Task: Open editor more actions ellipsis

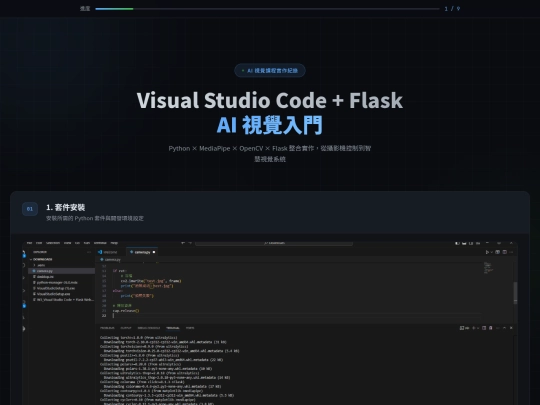Action: pyautogui.click(x=511, y=252)
